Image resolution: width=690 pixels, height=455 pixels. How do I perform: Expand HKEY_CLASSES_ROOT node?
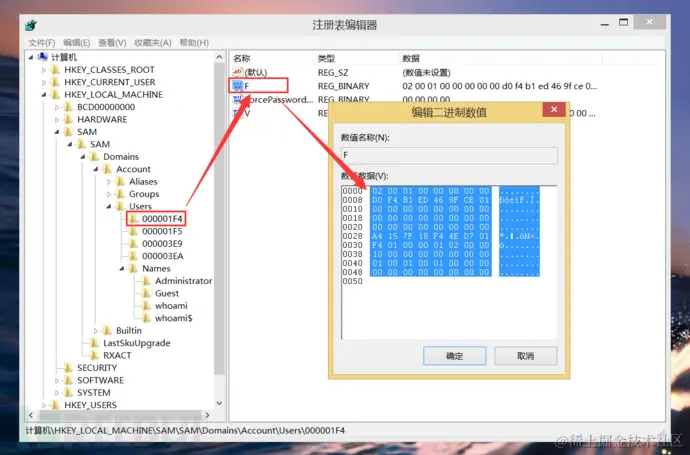point(44,70)
